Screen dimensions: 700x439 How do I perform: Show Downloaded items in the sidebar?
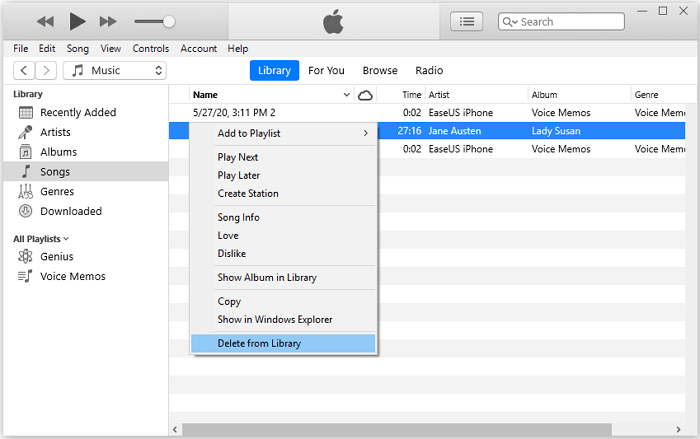coord(70,211)
